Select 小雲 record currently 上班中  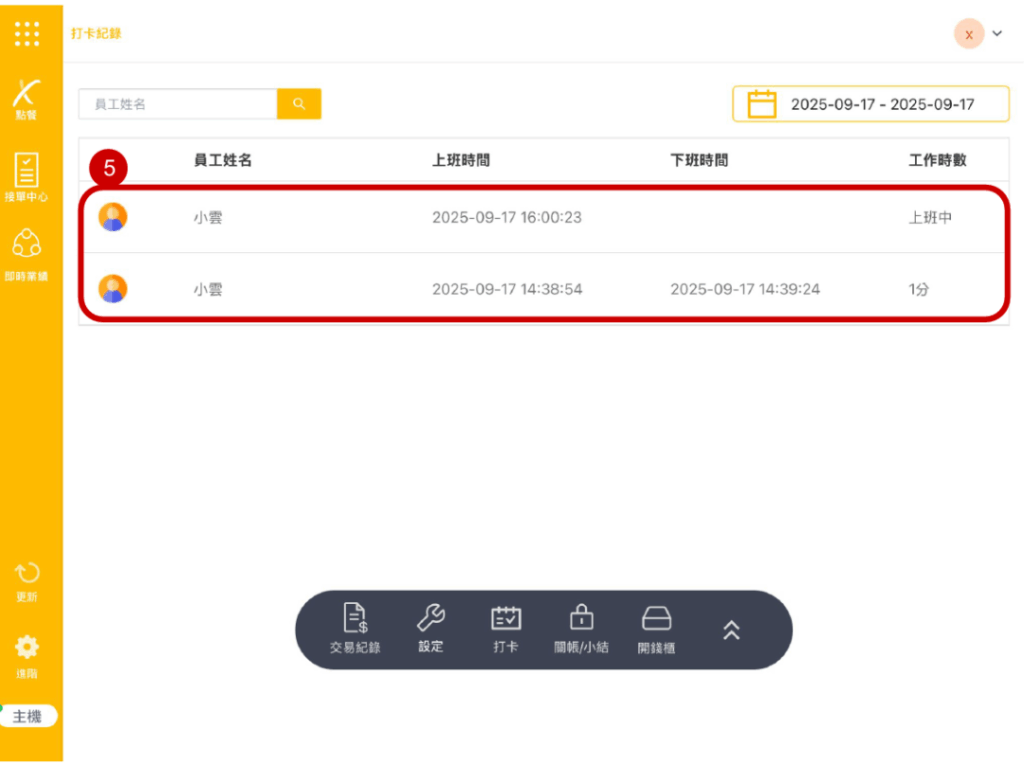(x=540, y=217)
